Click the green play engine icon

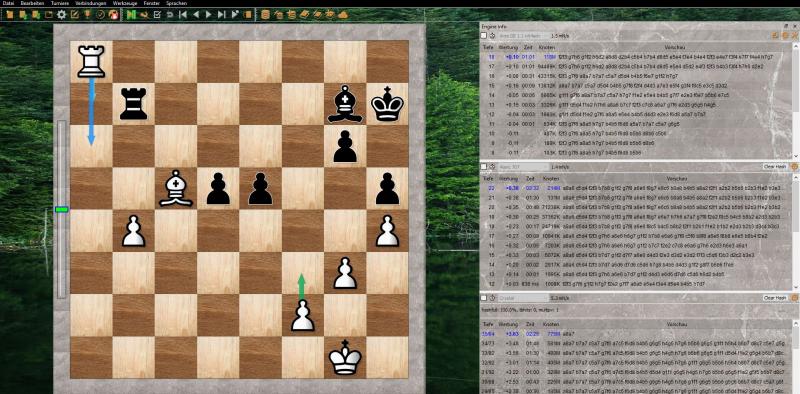coord(131,15)
